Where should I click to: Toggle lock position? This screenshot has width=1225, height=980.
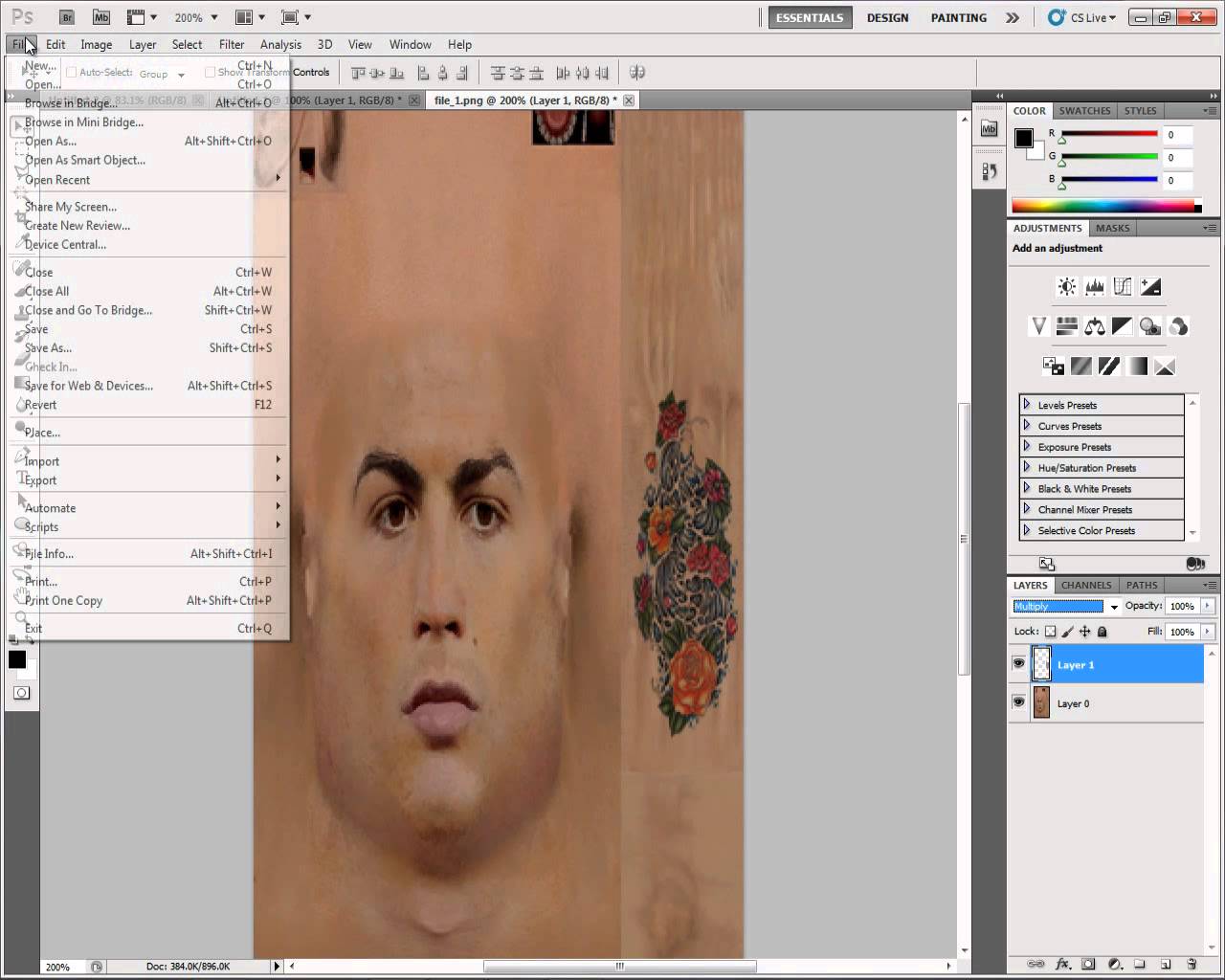pos(1085,632)
